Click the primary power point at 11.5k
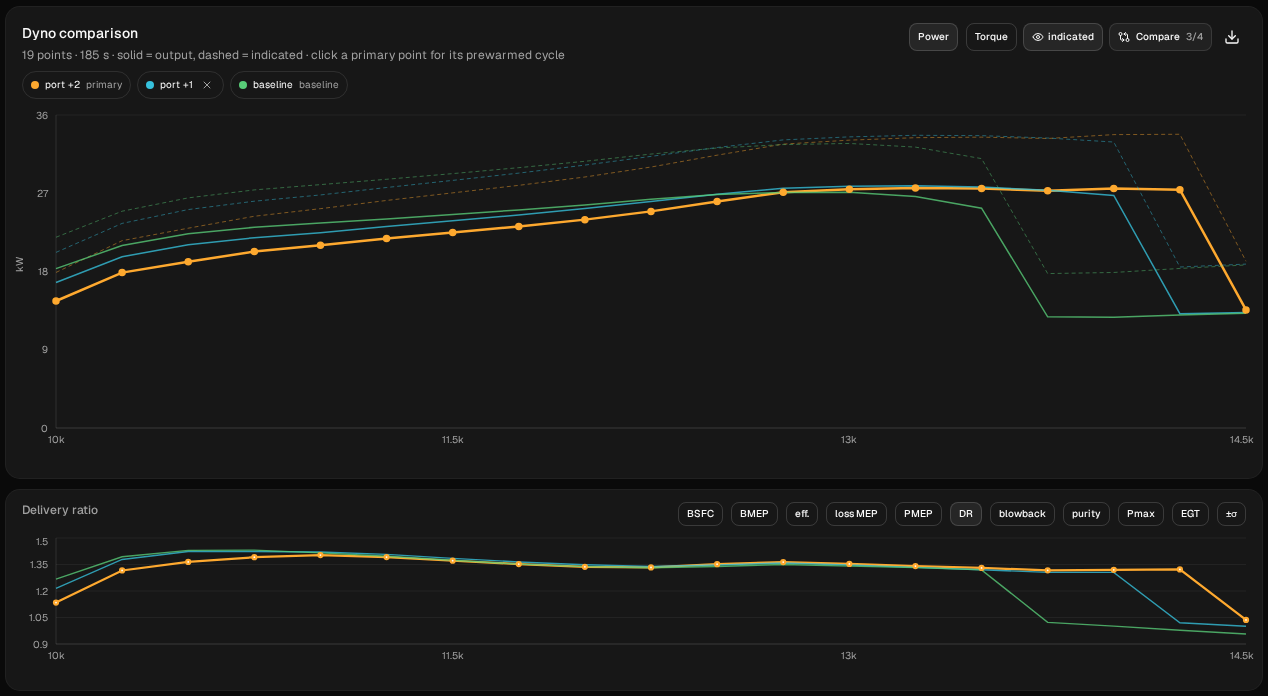The width and height of the screenshot is (1268, 696). pyautogui.click(x=453, y=232)
